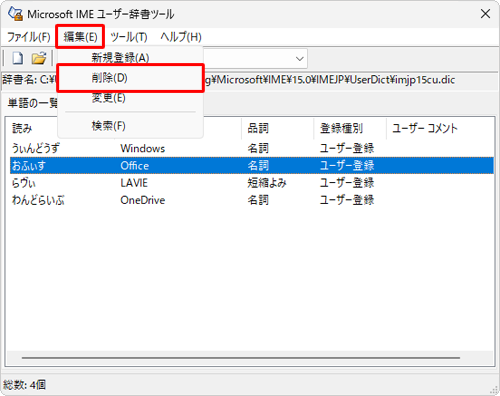500x396 pixels.
Task: Click the dictionary path ending imjp15cu.dic
Action: pos(330,80)
